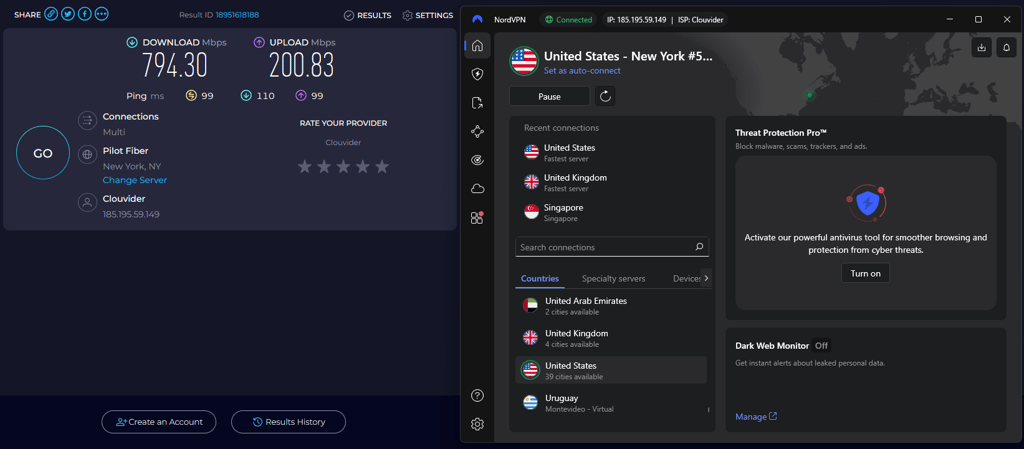The image size is (1024, 449).
Task: Share result via link icon in Speedtest
Action: pos(51,14)
